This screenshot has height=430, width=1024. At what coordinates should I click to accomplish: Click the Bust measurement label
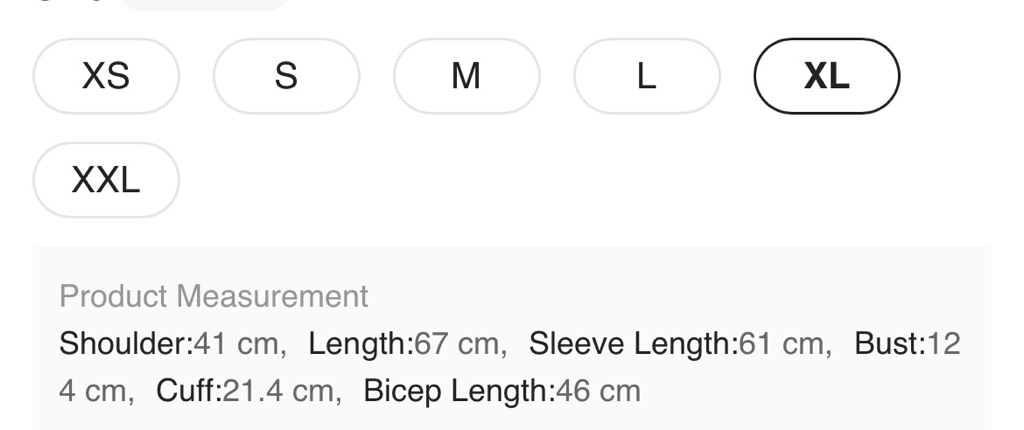coord(884,344)
